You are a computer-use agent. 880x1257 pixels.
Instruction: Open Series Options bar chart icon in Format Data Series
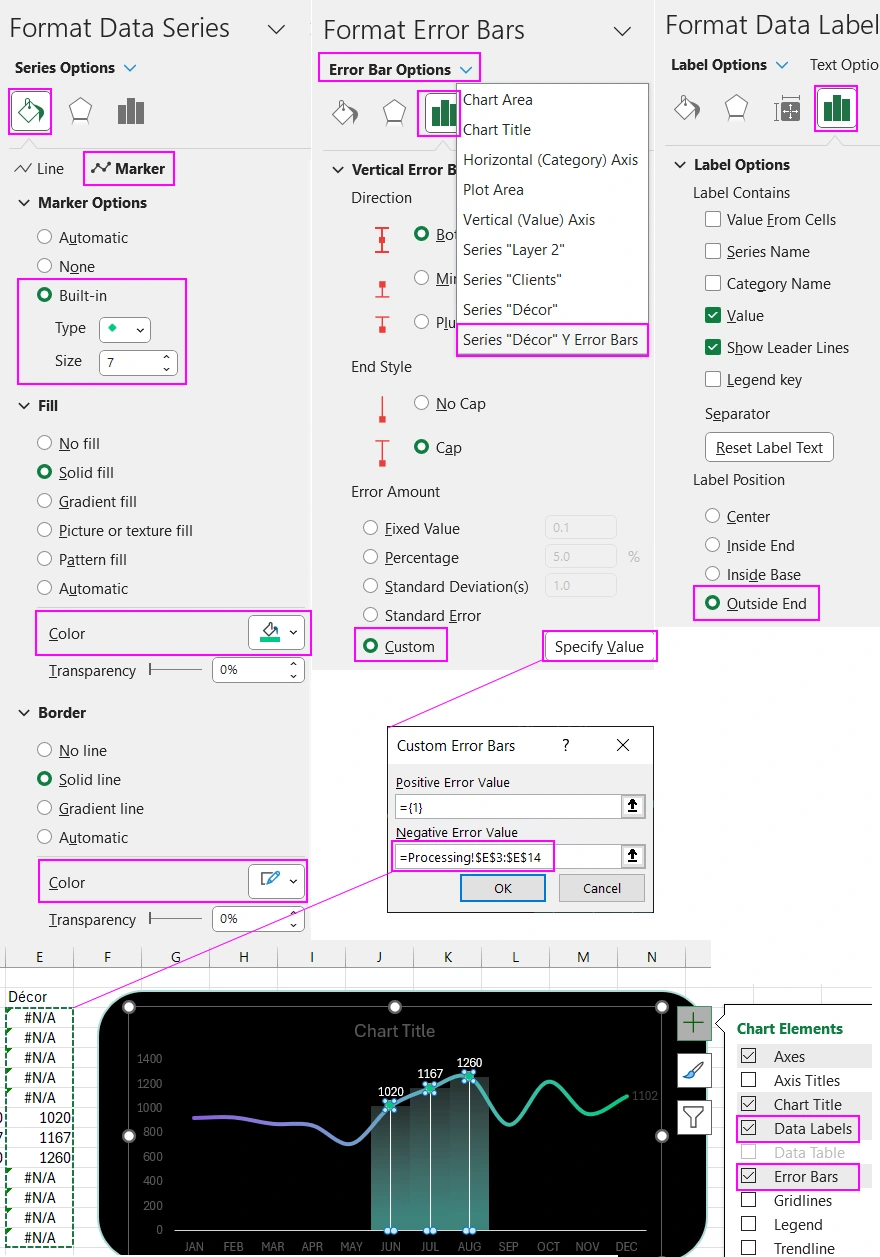pyautogui.click(x=131, y=111)
